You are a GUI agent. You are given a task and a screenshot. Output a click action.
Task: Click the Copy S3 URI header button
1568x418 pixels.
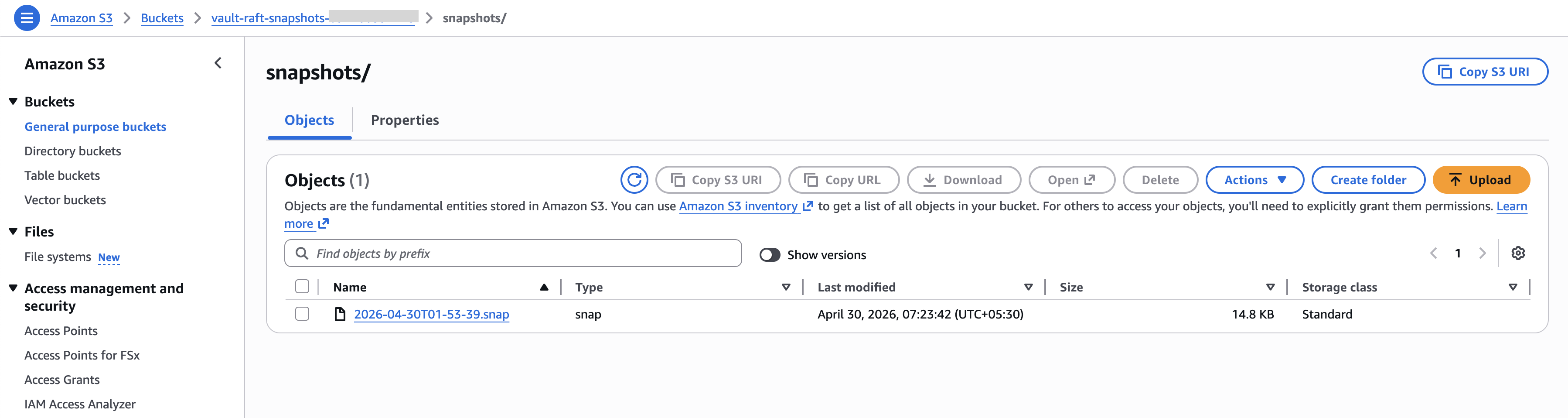click(1485, 72)
